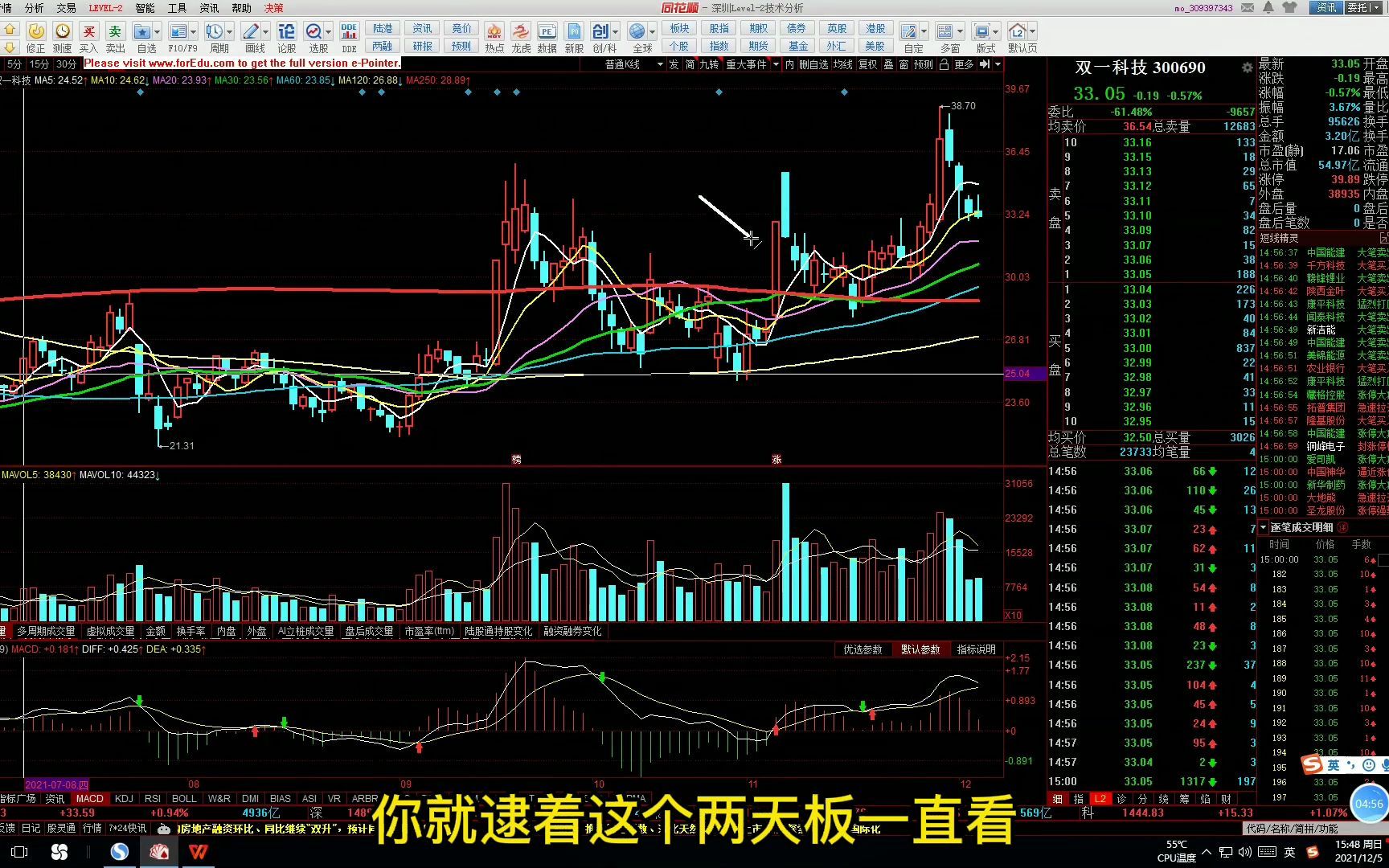Select the 画线 drawing pencil tool
Viewport: 1389px width, 868px height.
[x=251, y=31]
